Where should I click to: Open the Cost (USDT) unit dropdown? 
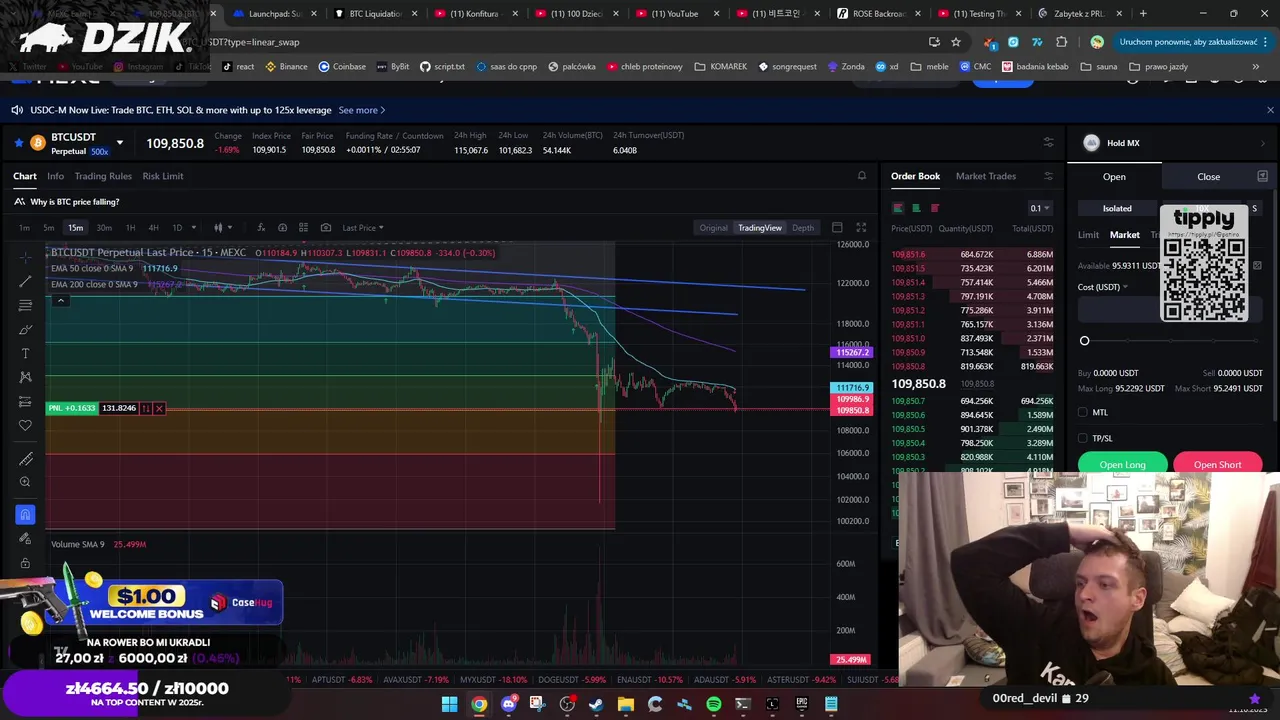(x=1103, y=287)
